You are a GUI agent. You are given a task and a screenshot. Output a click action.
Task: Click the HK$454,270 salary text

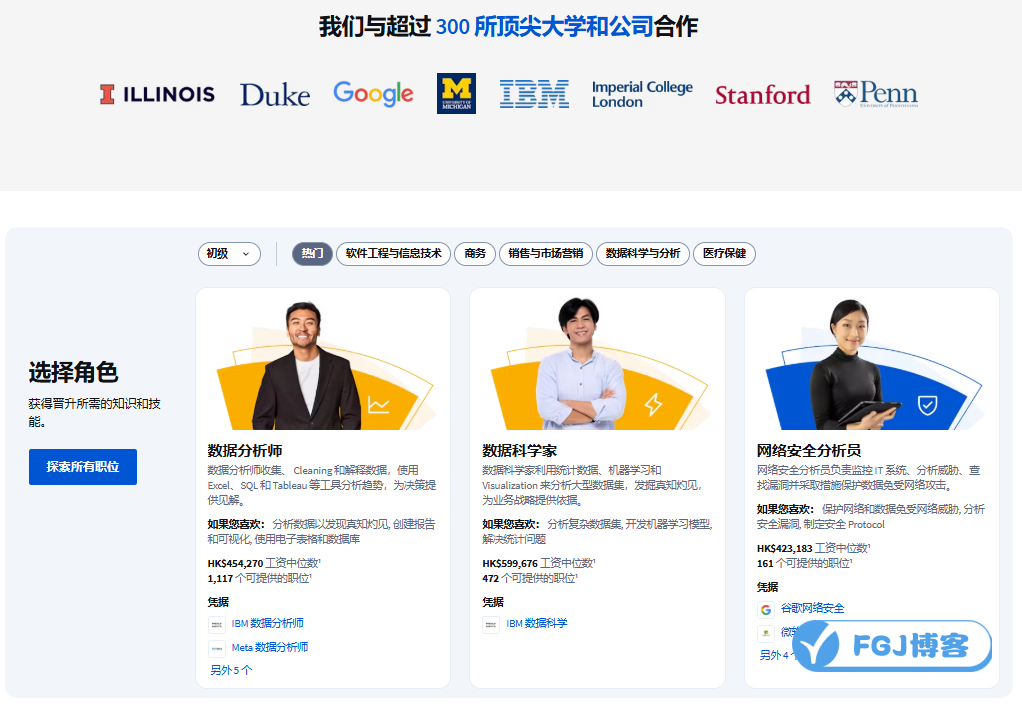[235, 563]
